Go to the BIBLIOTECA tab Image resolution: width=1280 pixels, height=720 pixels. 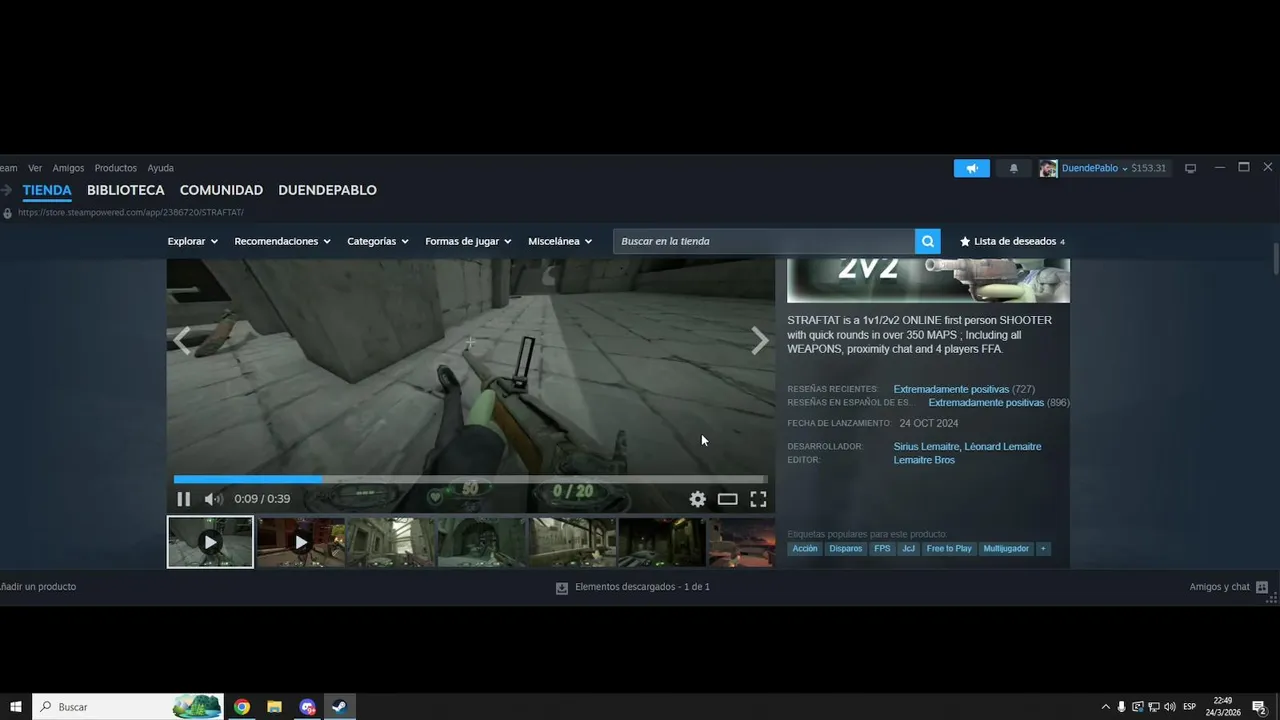click(x=126, y=190)
